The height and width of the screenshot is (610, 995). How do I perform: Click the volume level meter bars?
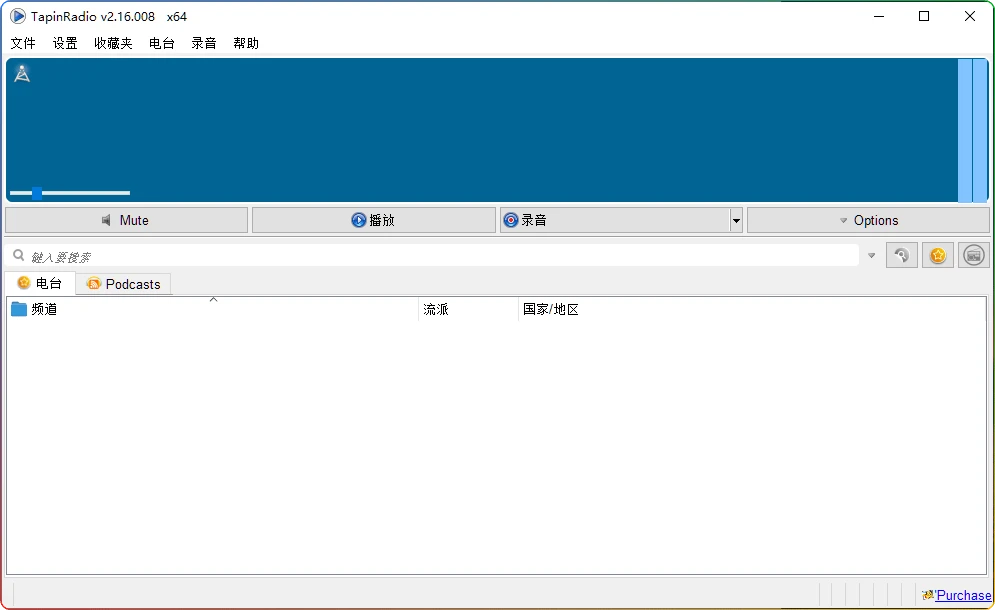point(973,130)
